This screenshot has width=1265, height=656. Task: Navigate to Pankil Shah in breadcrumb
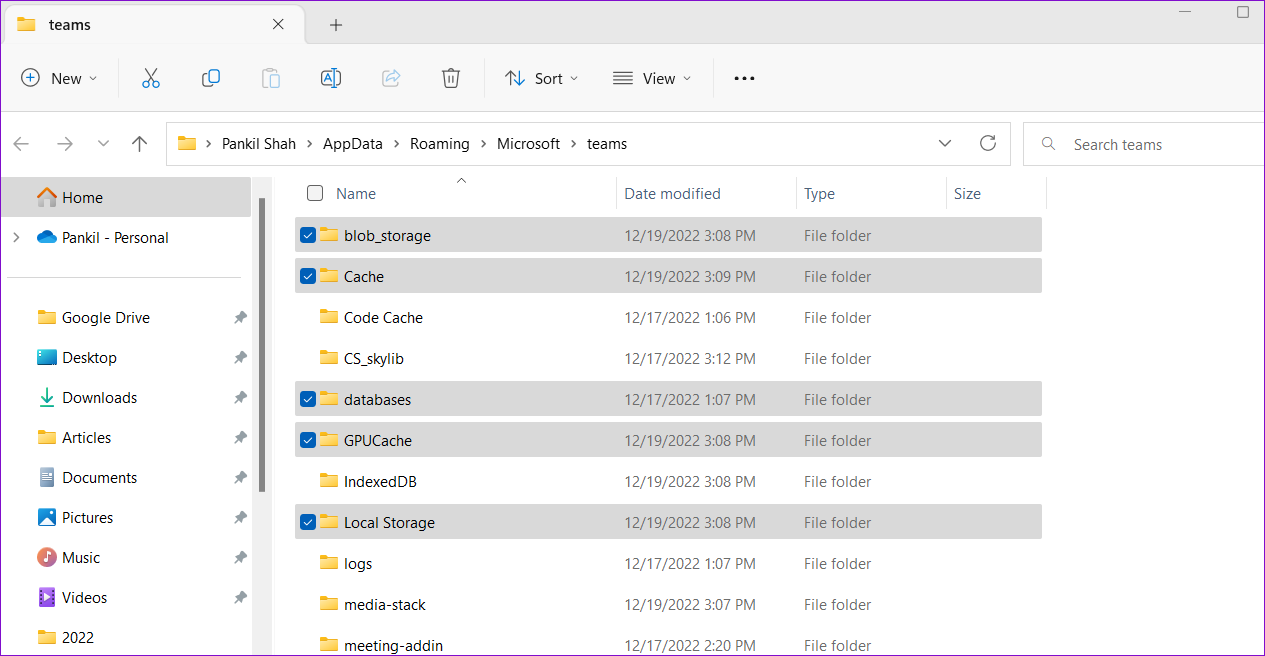[259, 144]
